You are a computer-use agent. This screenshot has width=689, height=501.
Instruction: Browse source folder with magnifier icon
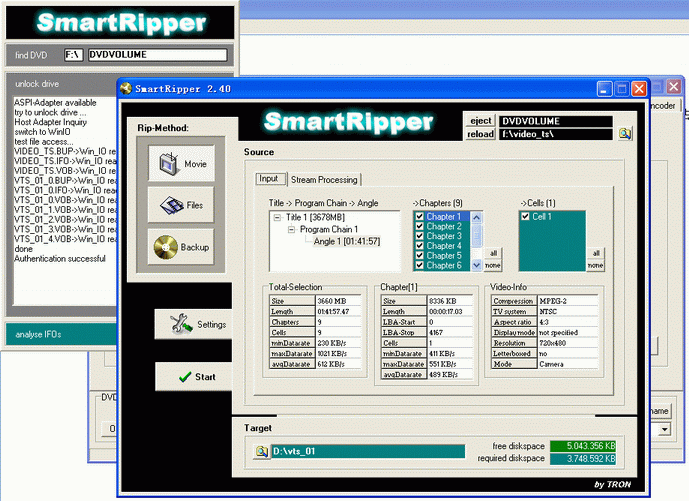(x=625, y=133)
